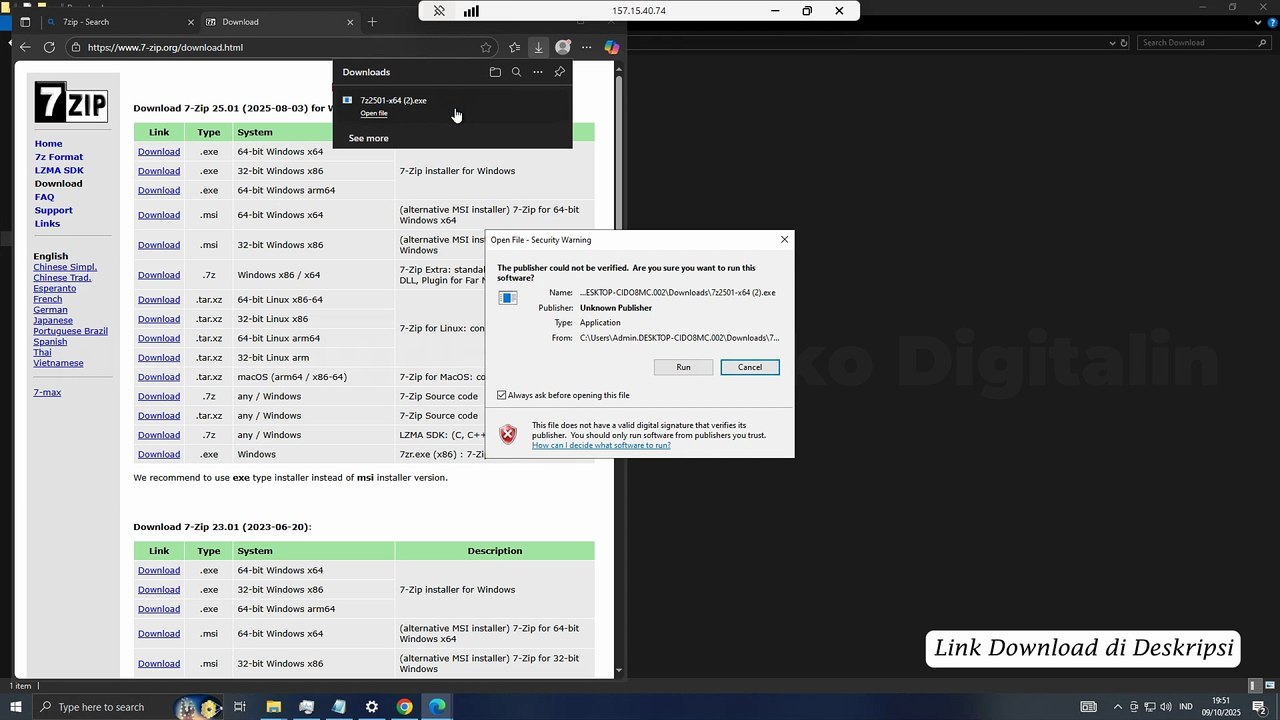Click the browser back arrow

[x=25, y=47]
